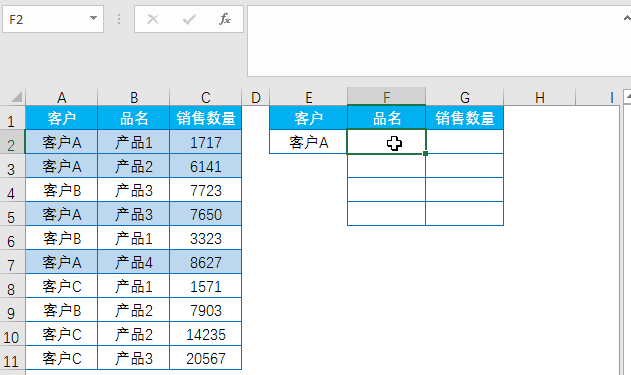Select cell with value 7650

click(x=206, y=214)
